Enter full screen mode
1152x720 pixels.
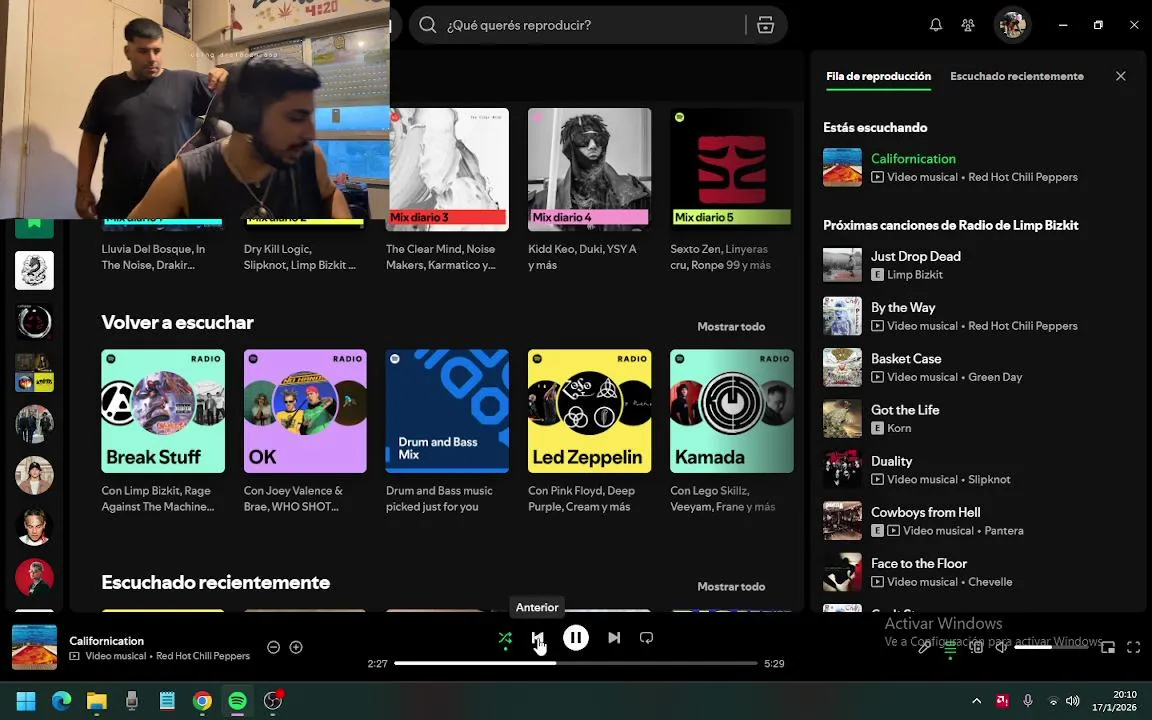(1134, 647)
